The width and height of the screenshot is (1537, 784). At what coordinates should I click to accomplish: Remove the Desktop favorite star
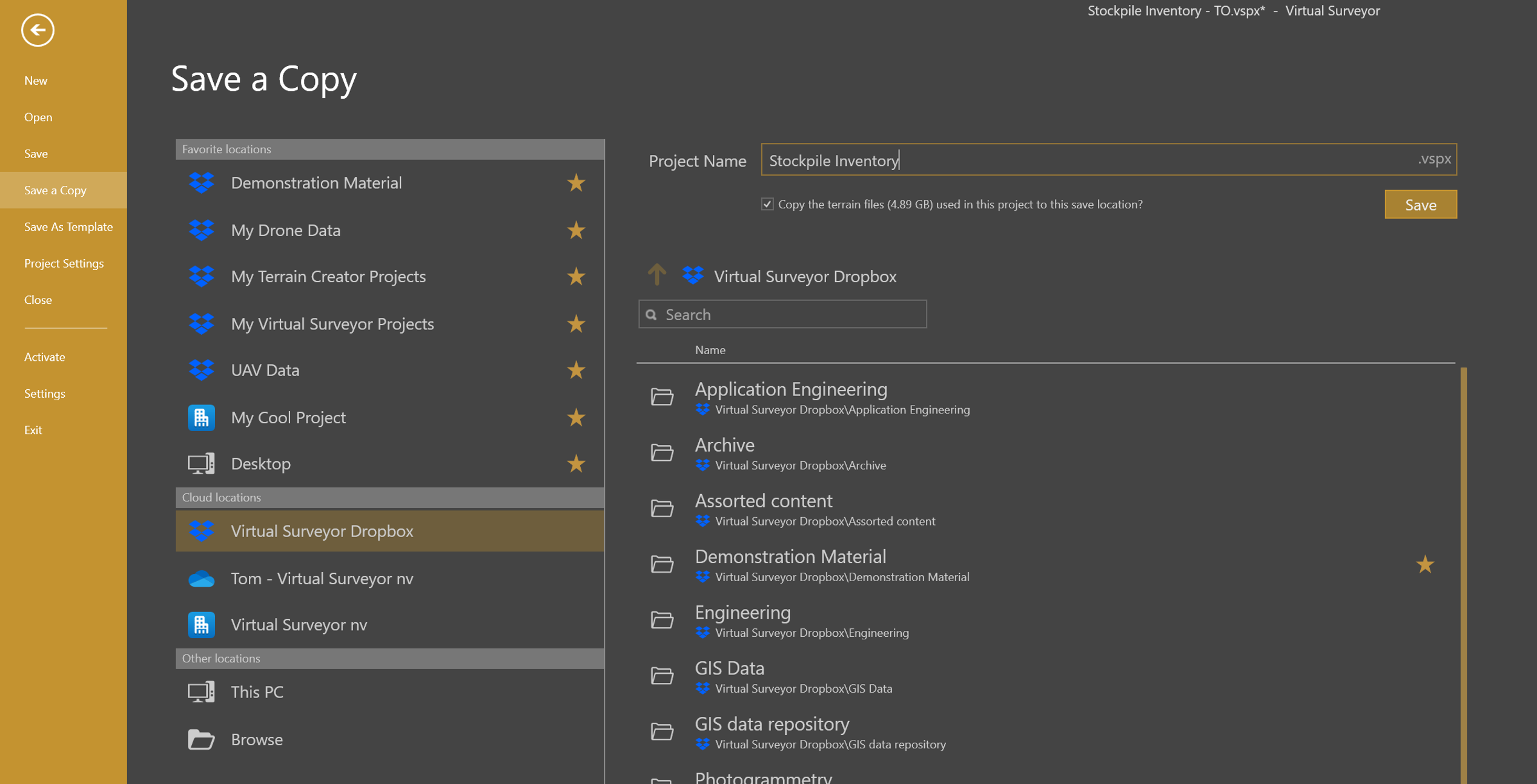point(576,464)
